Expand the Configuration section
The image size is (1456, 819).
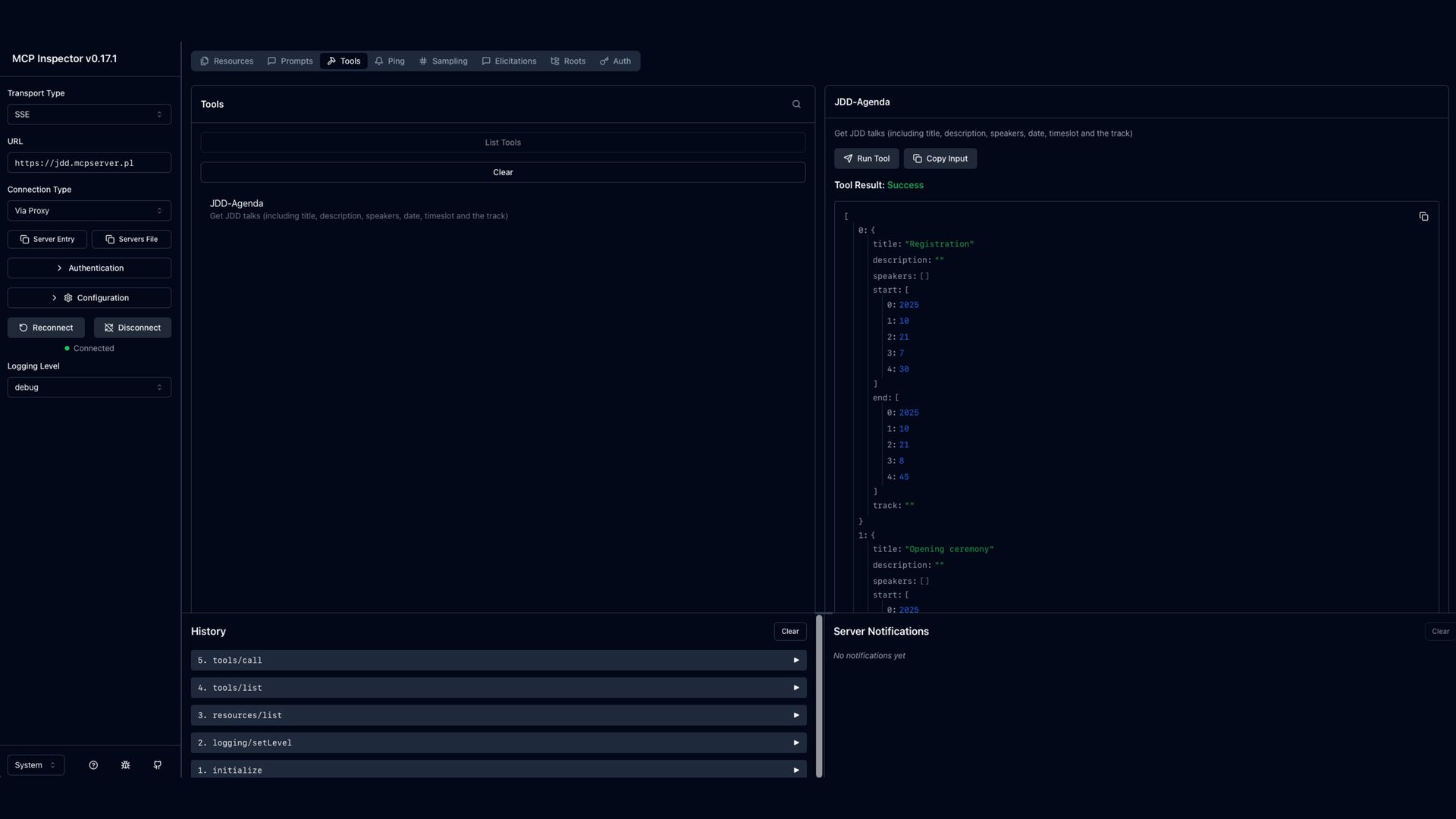[89, 298]
